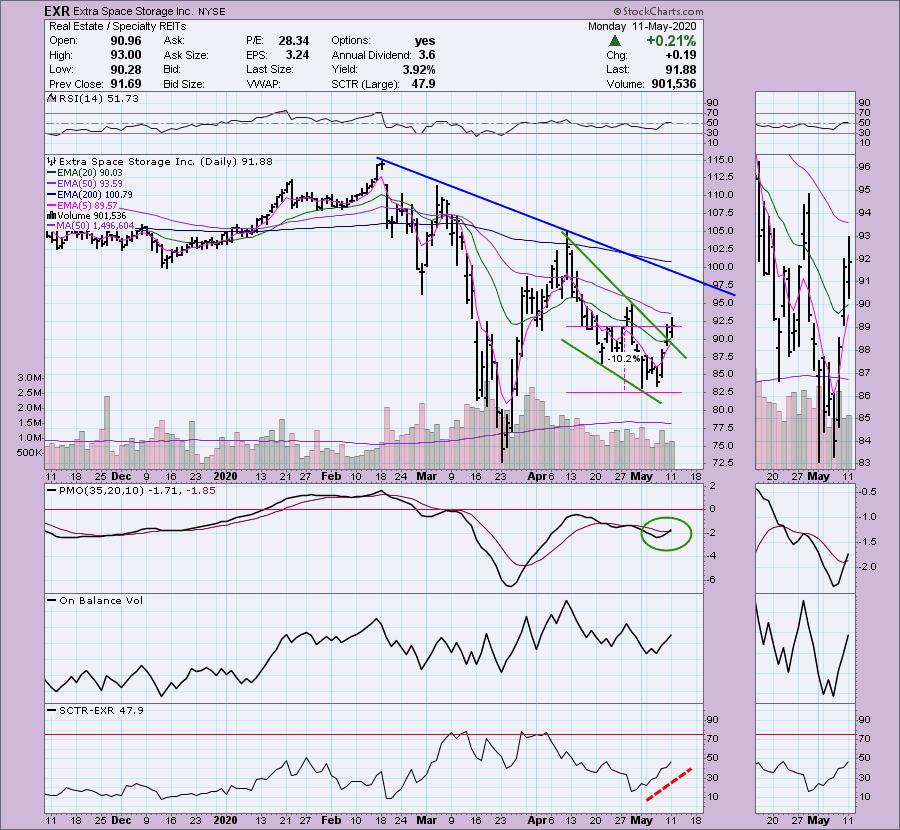Click the Chg value +0.19
Screen dimensions: 900x830
[681, 55]
